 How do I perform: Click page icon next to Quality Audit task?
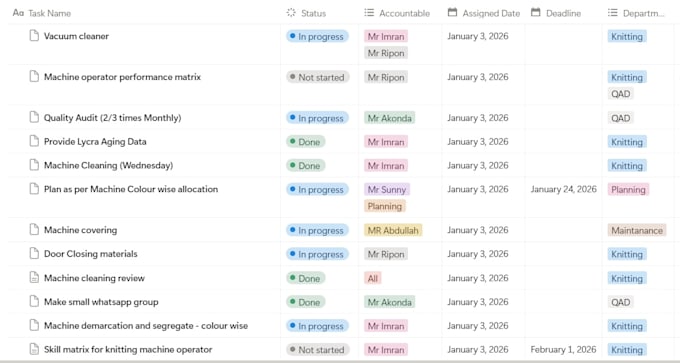pos(34,117)
